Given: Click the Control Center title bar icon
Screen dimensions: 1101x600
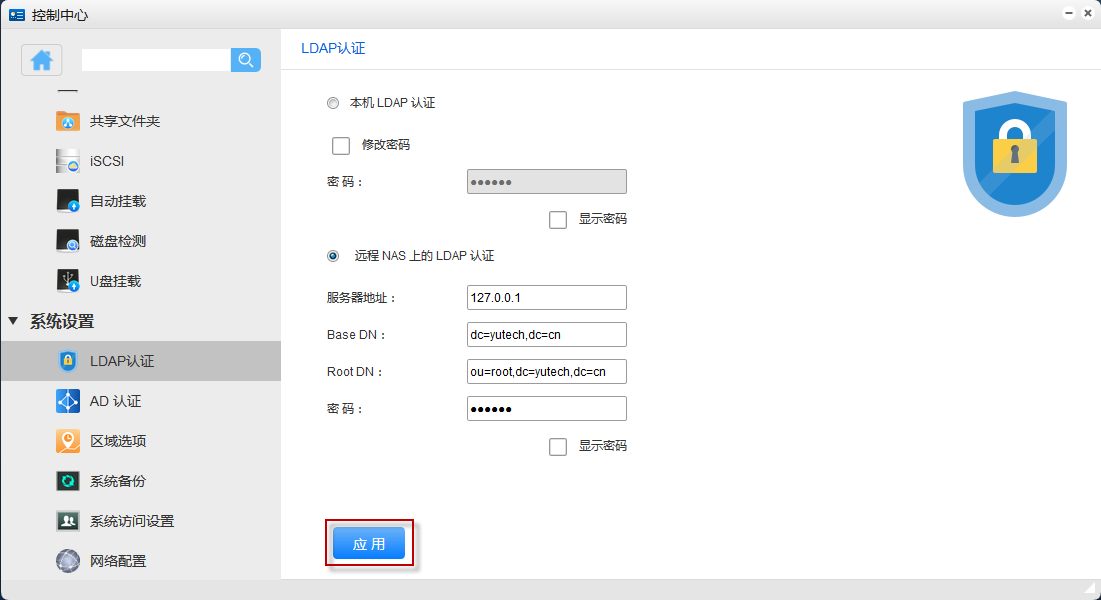Looking at the screenshot, I should (17, 15).
